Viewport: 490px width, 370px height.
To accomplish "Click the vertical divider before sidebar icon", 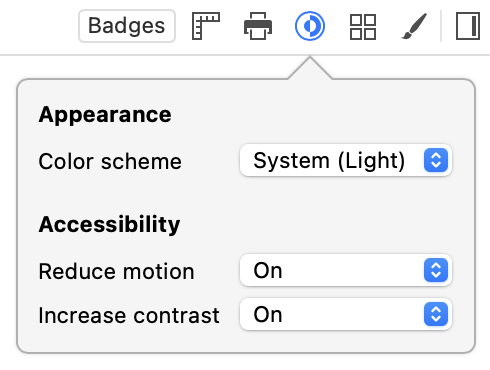I will 441,26.
